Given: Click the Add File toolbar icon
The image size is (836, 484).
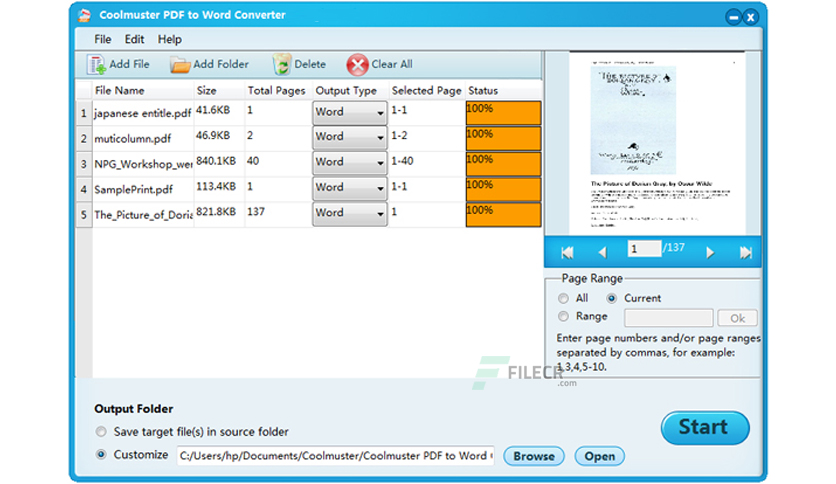Looking at the screenshot, I should tap(97, 64).
